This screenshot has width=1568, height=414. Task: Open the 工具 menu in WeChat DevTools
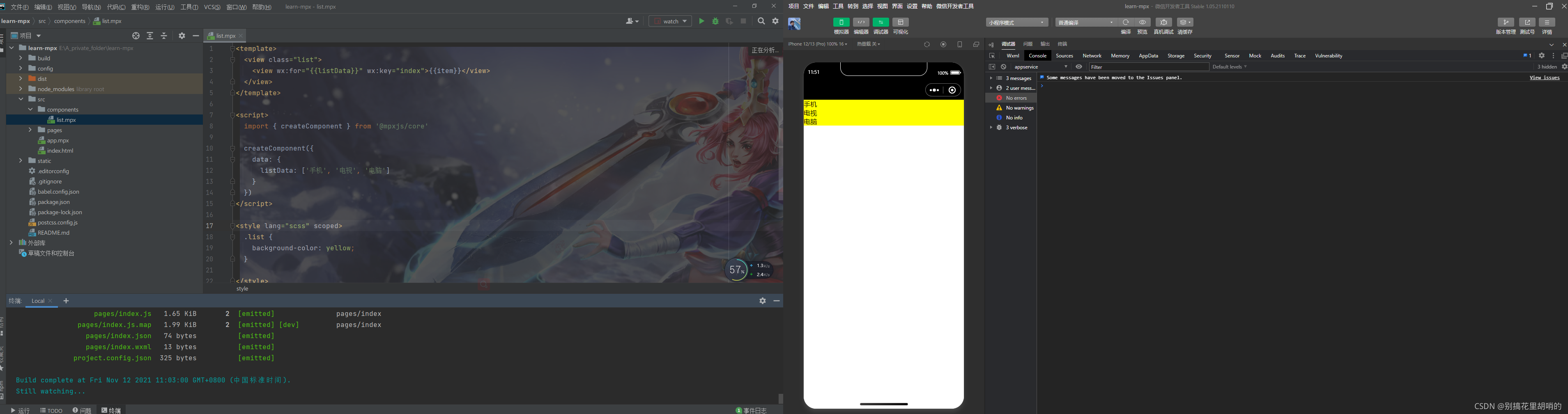click(838, 6)
